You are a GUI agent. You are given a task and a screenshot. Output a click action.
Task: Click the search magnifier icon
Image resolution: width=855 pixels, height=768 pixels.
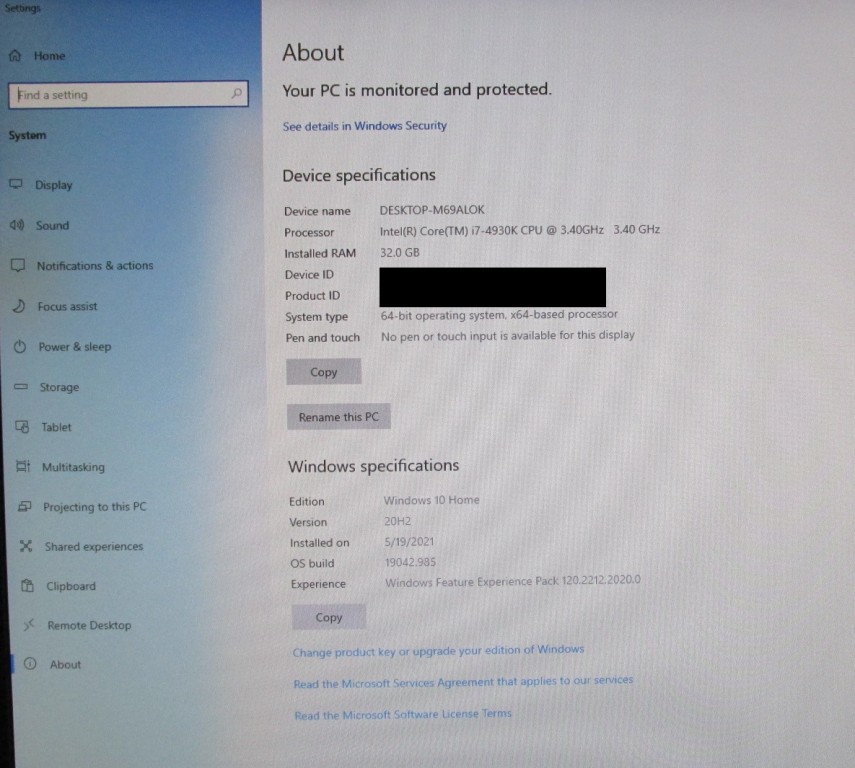point(237,93)
